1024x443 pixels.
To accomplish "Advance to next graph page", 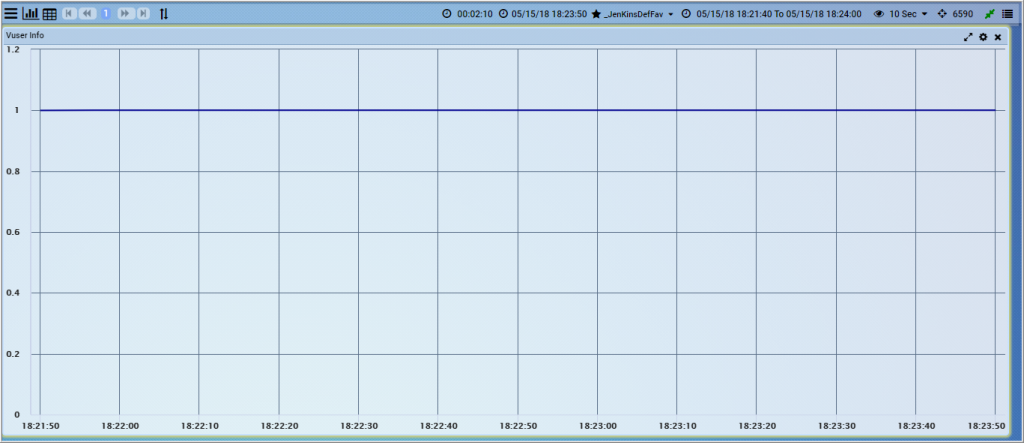I will [125, 13].
